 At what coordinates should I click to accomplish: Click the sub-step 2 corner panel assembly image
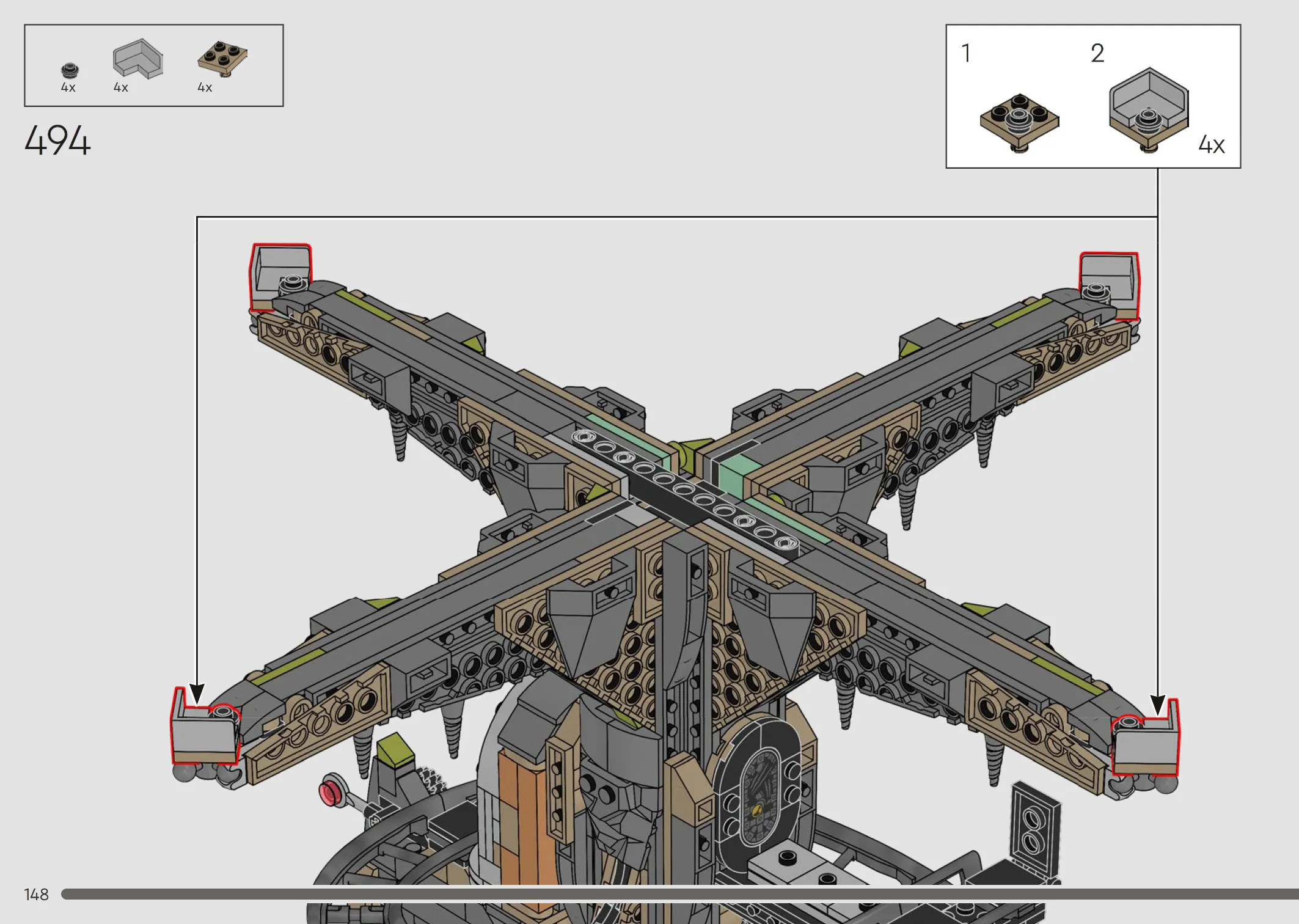click(1149, 110)
